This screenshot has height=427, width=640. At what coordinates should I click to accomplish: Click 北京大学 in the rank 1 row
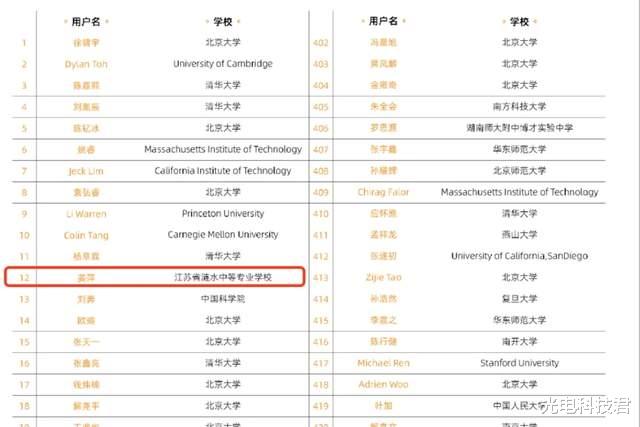pyautogui.click(x=223, y=42)
